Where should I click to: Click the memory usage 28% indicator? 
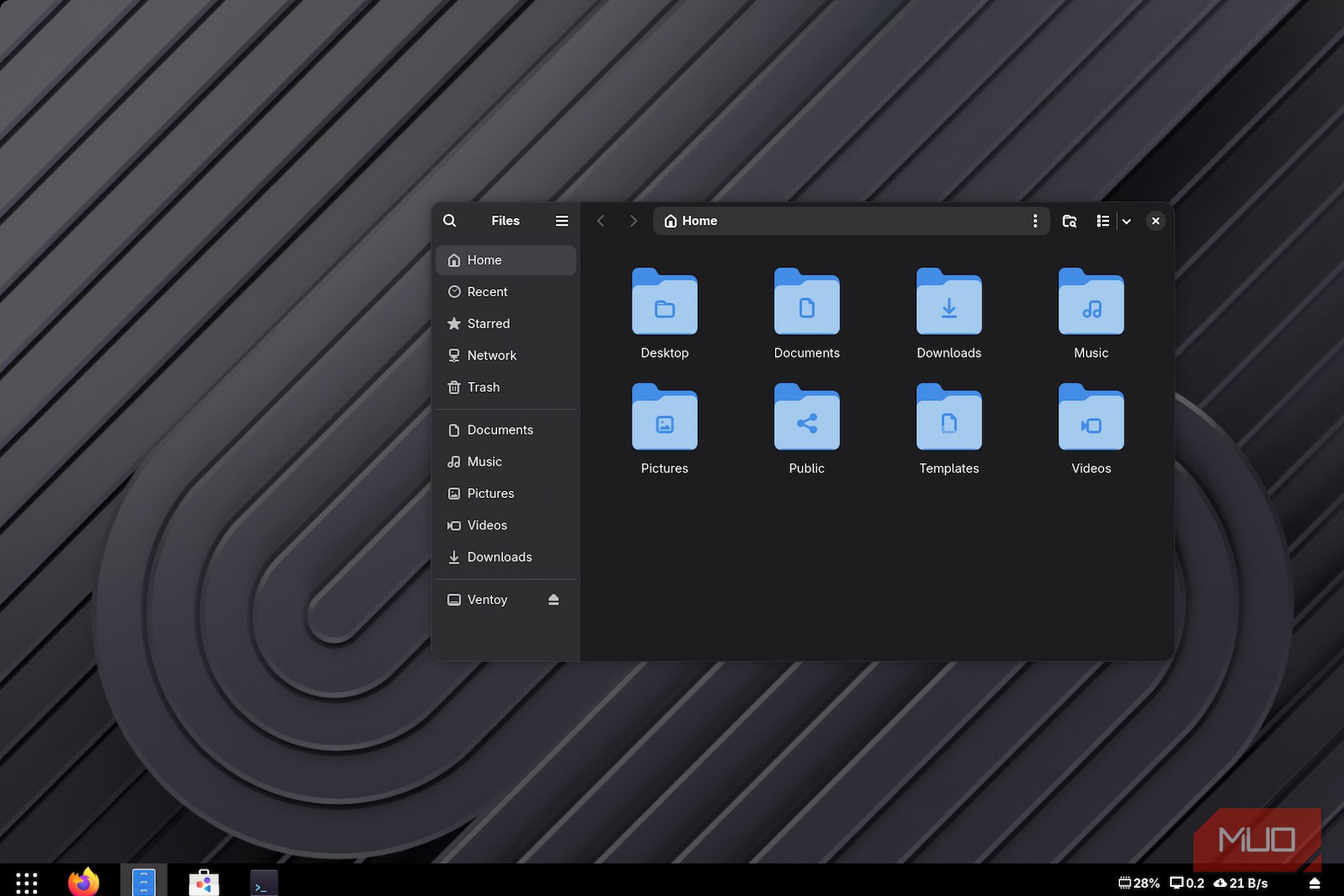click(1139, 883)
